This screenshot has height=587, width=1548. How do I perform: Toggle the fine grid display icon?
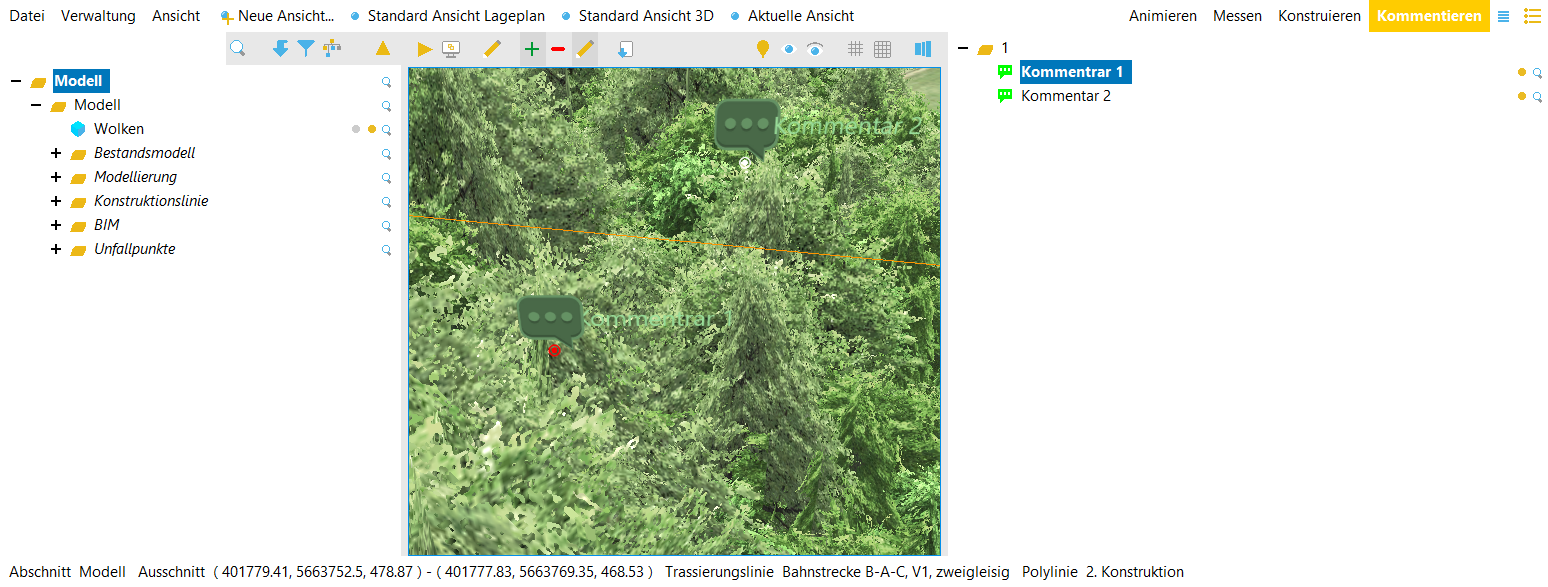tap(882, 49)
